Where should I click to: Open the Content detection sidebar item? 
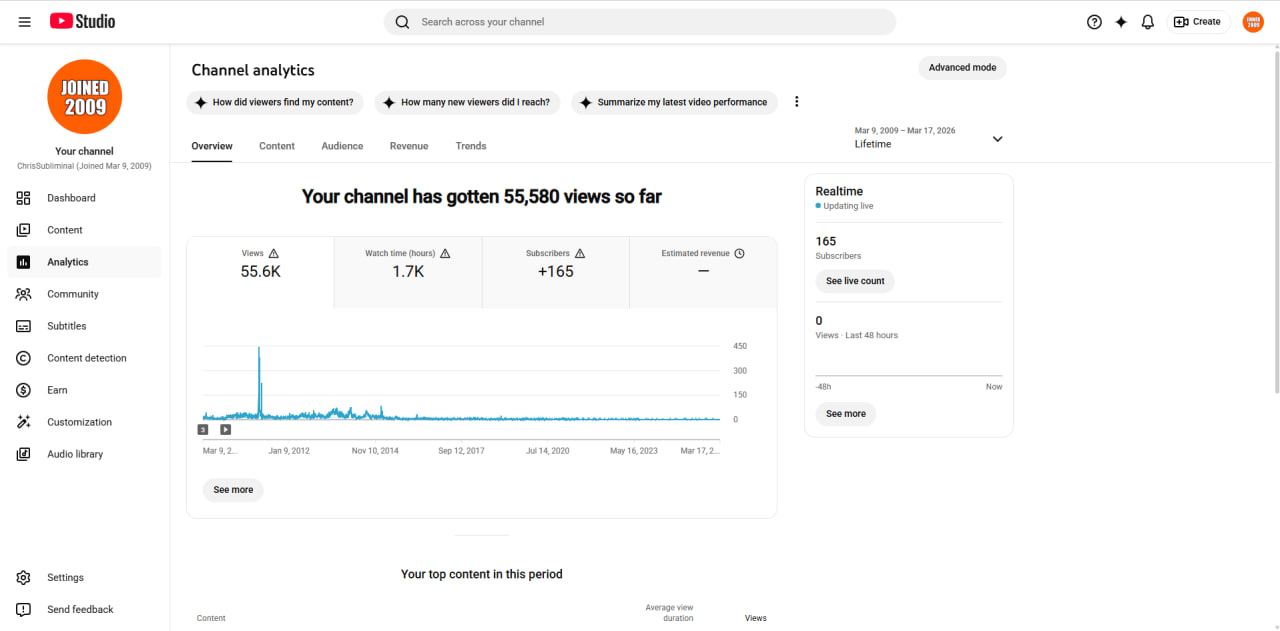click(85, 358)
